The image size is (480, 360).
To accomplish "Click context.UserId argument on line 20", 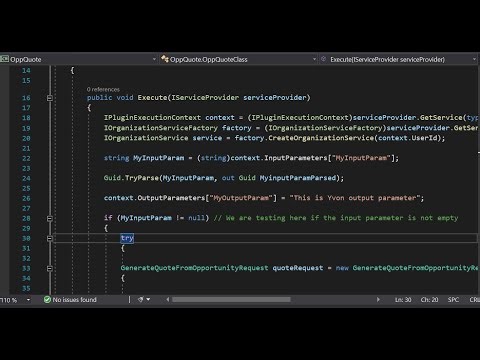I will click(407, 138).
